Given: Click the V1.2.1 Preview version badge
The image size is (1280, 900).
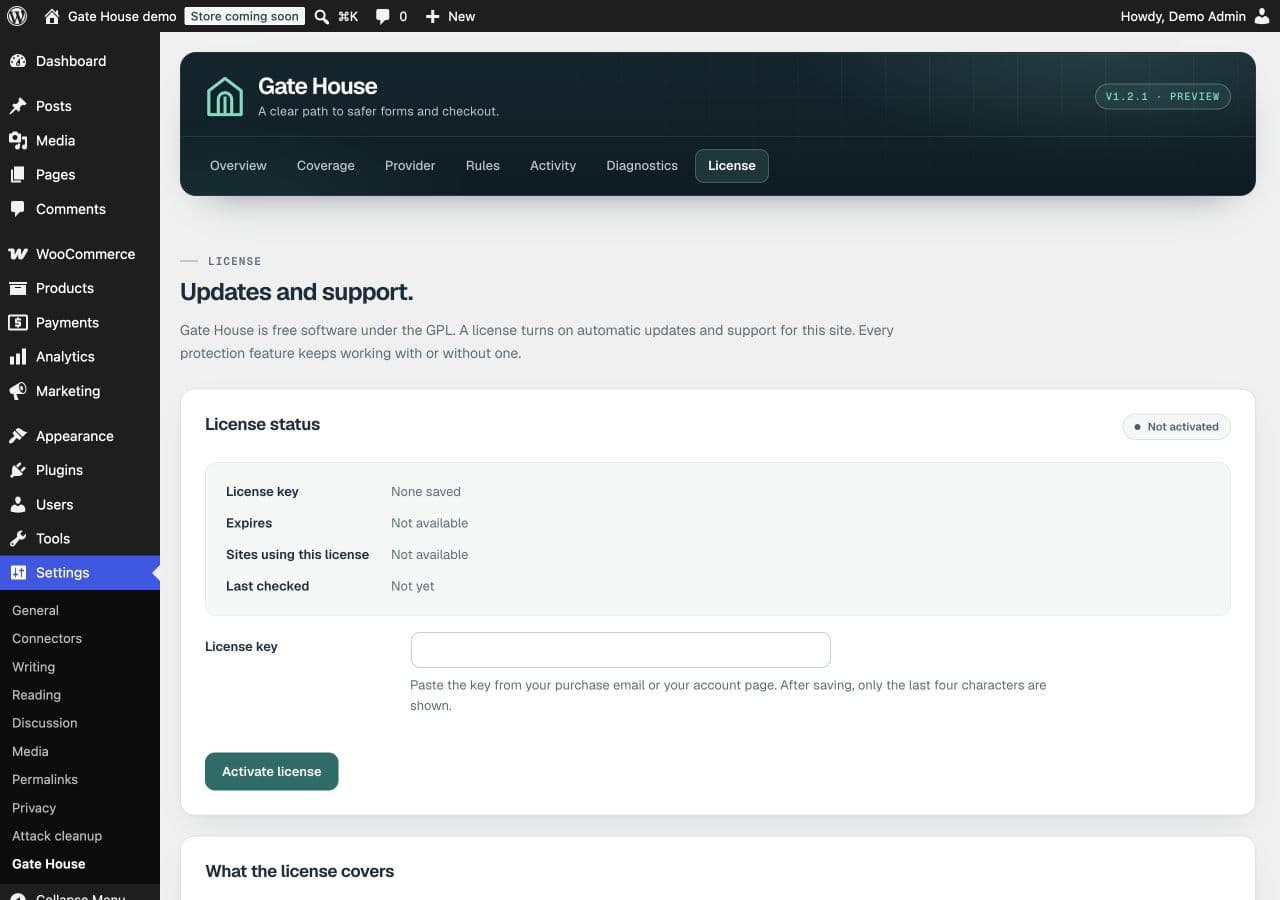Looking at the screenshot, I should point(1163,97).
